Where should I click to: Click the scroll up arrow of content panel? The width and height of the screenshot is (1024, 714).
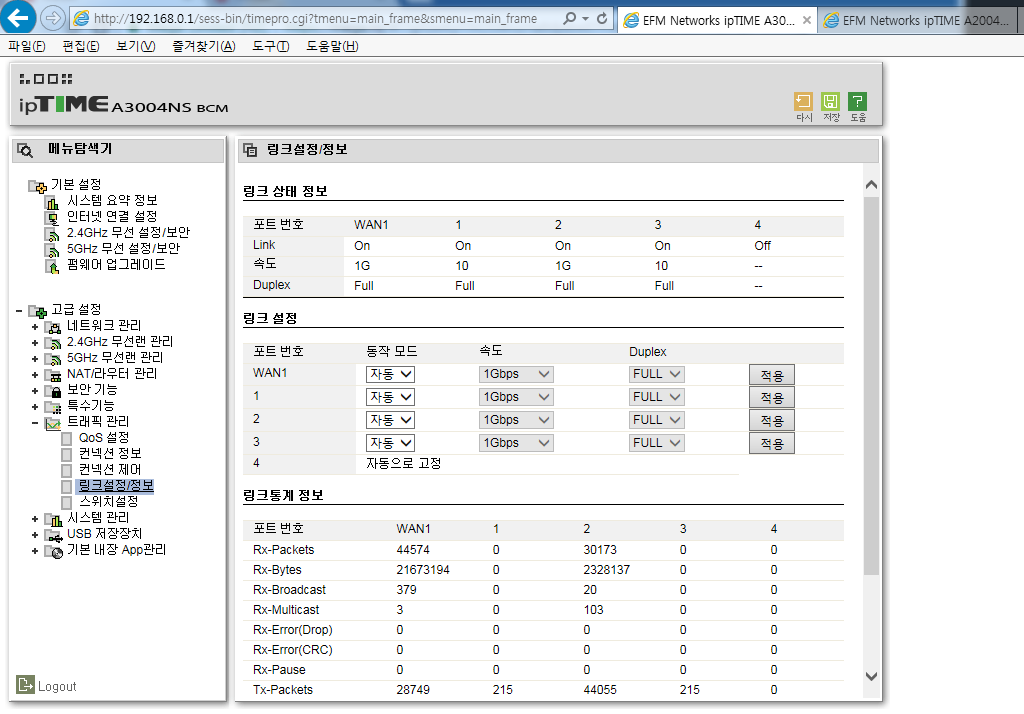click(x=871, y=185)
